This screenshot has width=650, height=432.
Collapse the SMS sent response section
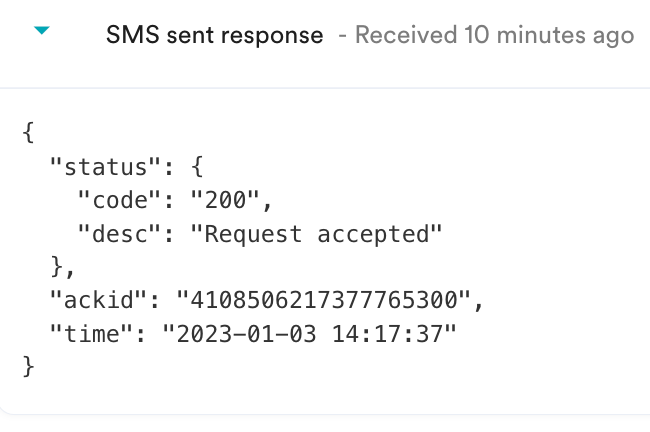pyautogui.click(x=41, y=32)
